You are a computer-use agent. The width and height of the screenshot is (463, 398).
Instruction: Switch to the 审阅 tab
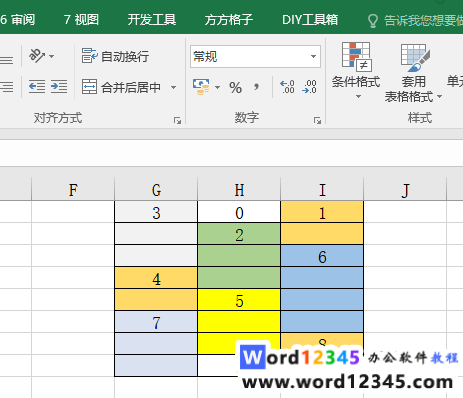tap(18, 20)
